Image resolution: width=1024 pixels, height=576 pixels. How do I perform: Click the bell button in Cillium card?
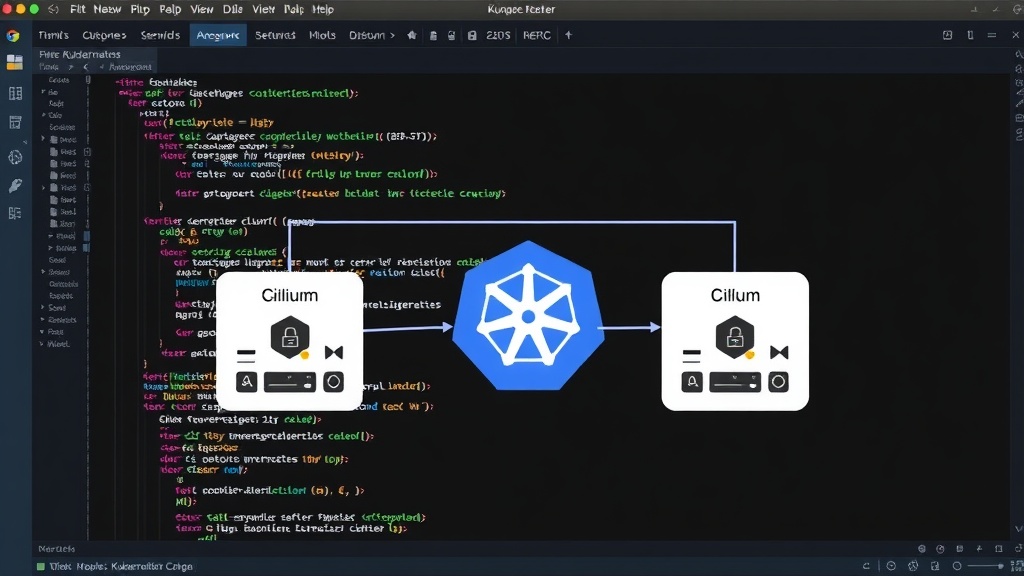click(247, 382)
